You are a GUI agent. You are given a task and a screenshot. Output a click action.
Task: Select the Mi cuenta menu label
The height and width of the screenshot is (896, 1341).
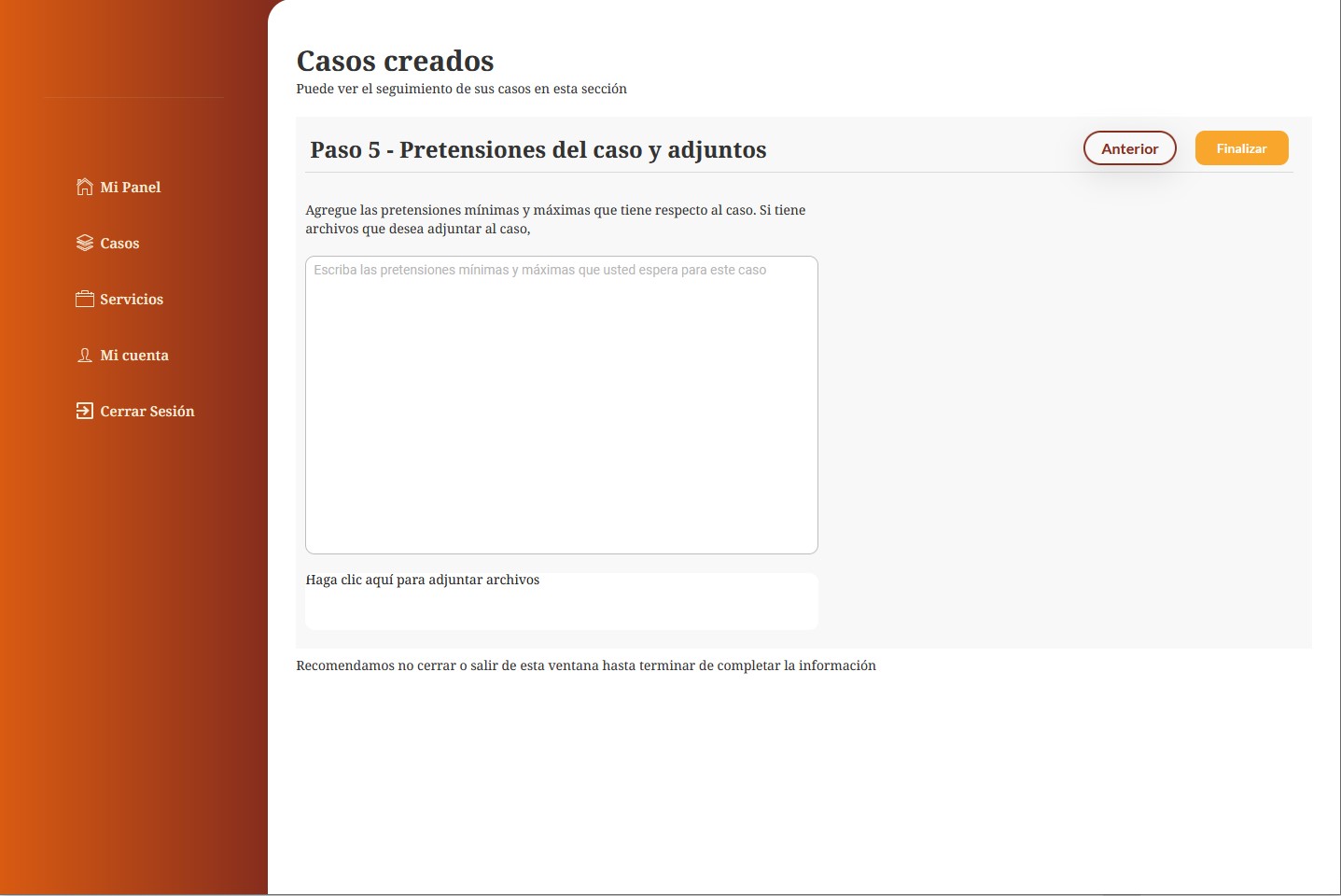(x=134, y=356)
